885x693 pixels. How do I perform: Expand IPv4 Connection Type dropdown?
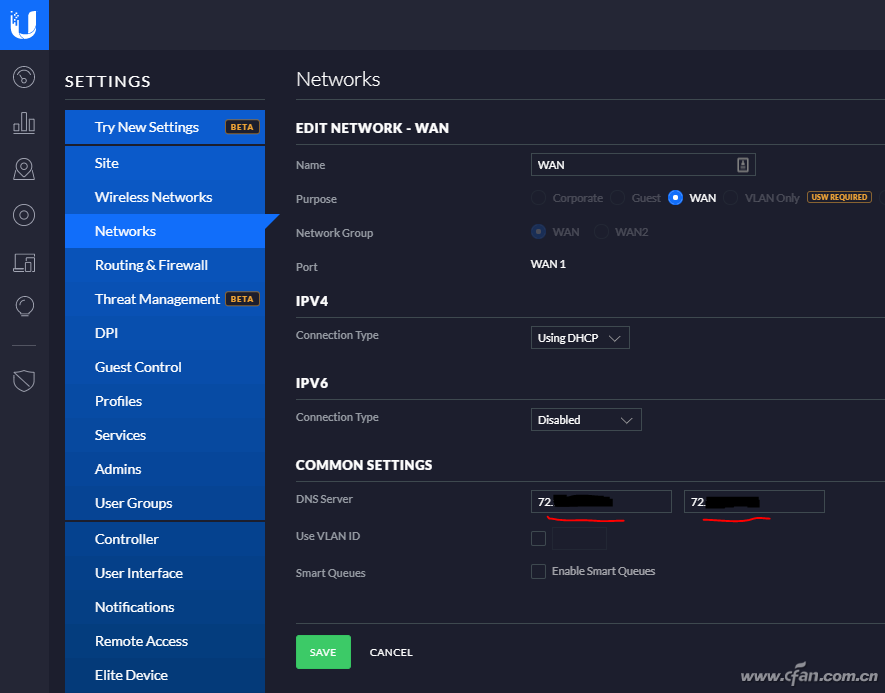point(580,338)
